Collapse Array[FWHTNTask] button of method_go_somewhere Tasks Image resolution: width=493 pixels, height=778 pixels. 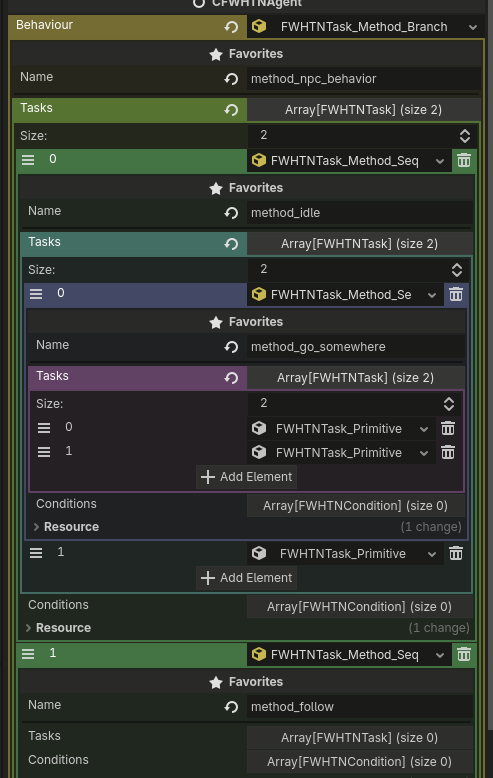[355, 378]
